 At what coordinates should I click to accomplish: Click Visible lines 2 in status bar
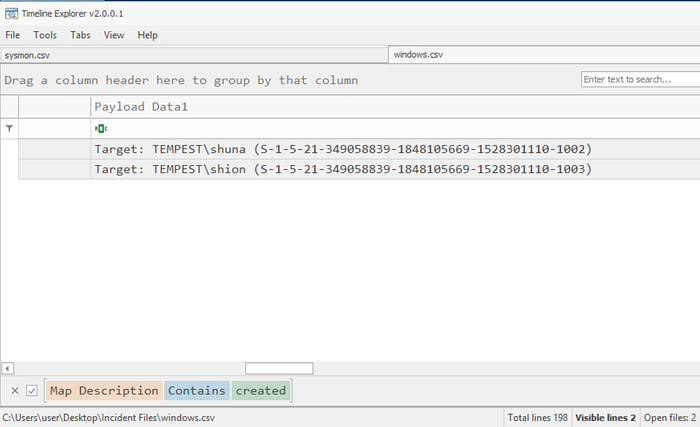[605, 418]
